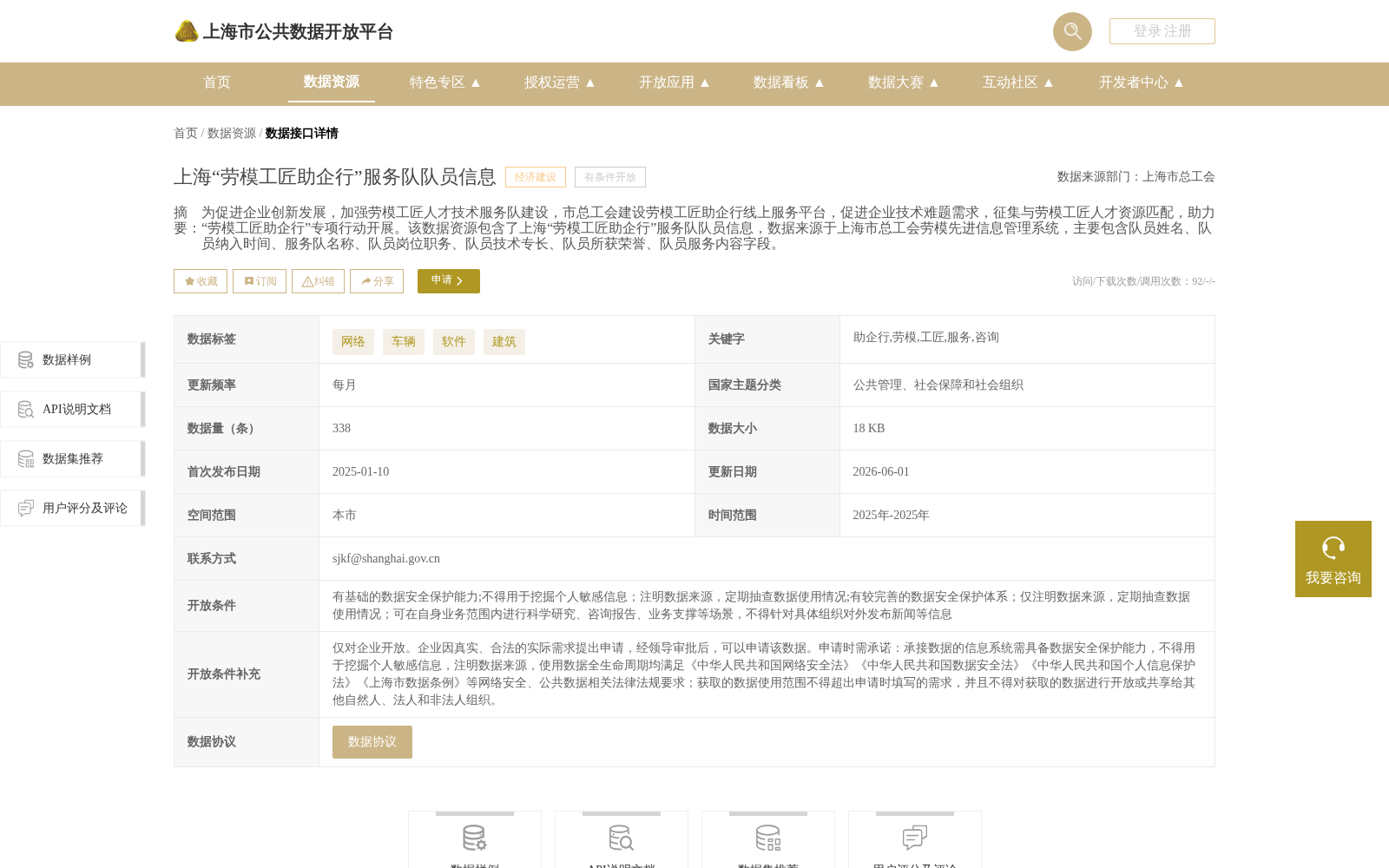
Task: Open the bottom 数据样例 tab card icon
Action: point(475,838)
